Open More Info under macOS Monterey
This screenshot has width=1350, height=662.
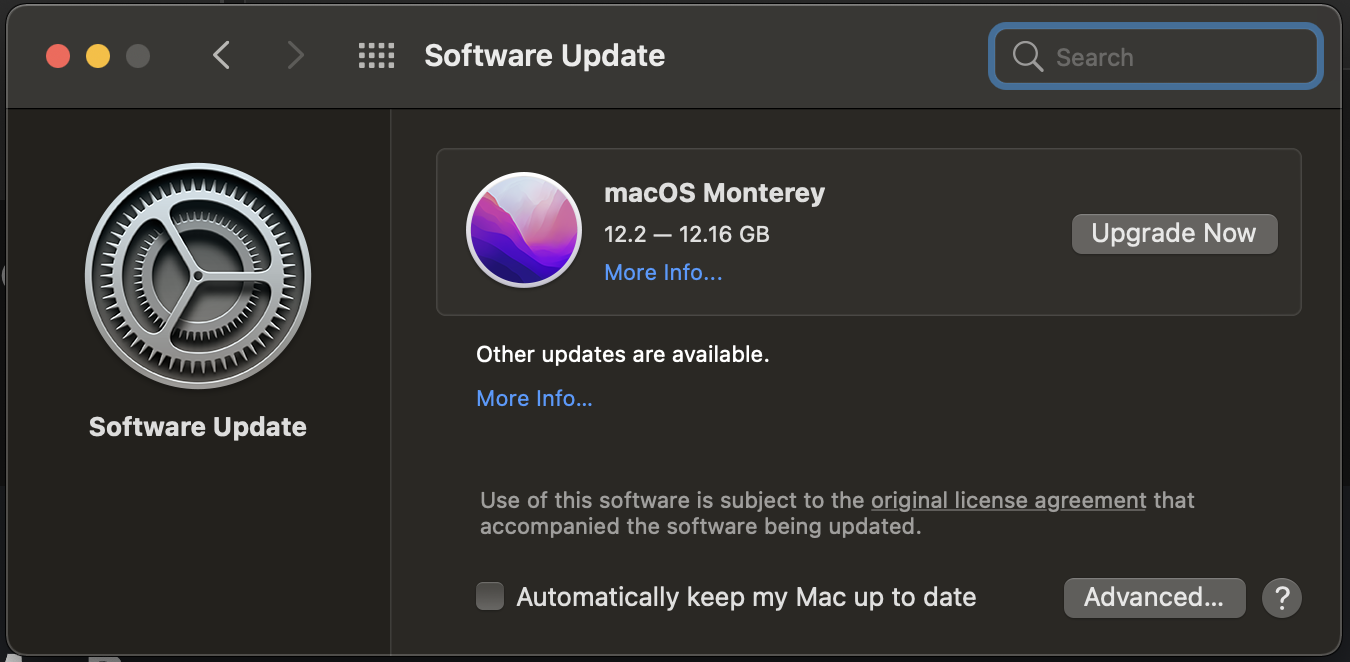tap(663, 273)
